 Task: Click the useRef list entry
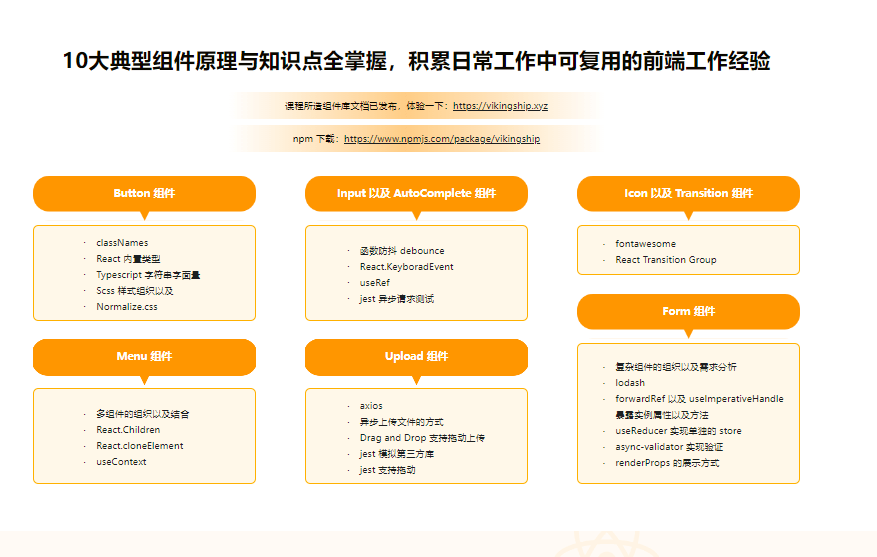tap(375, 282)
